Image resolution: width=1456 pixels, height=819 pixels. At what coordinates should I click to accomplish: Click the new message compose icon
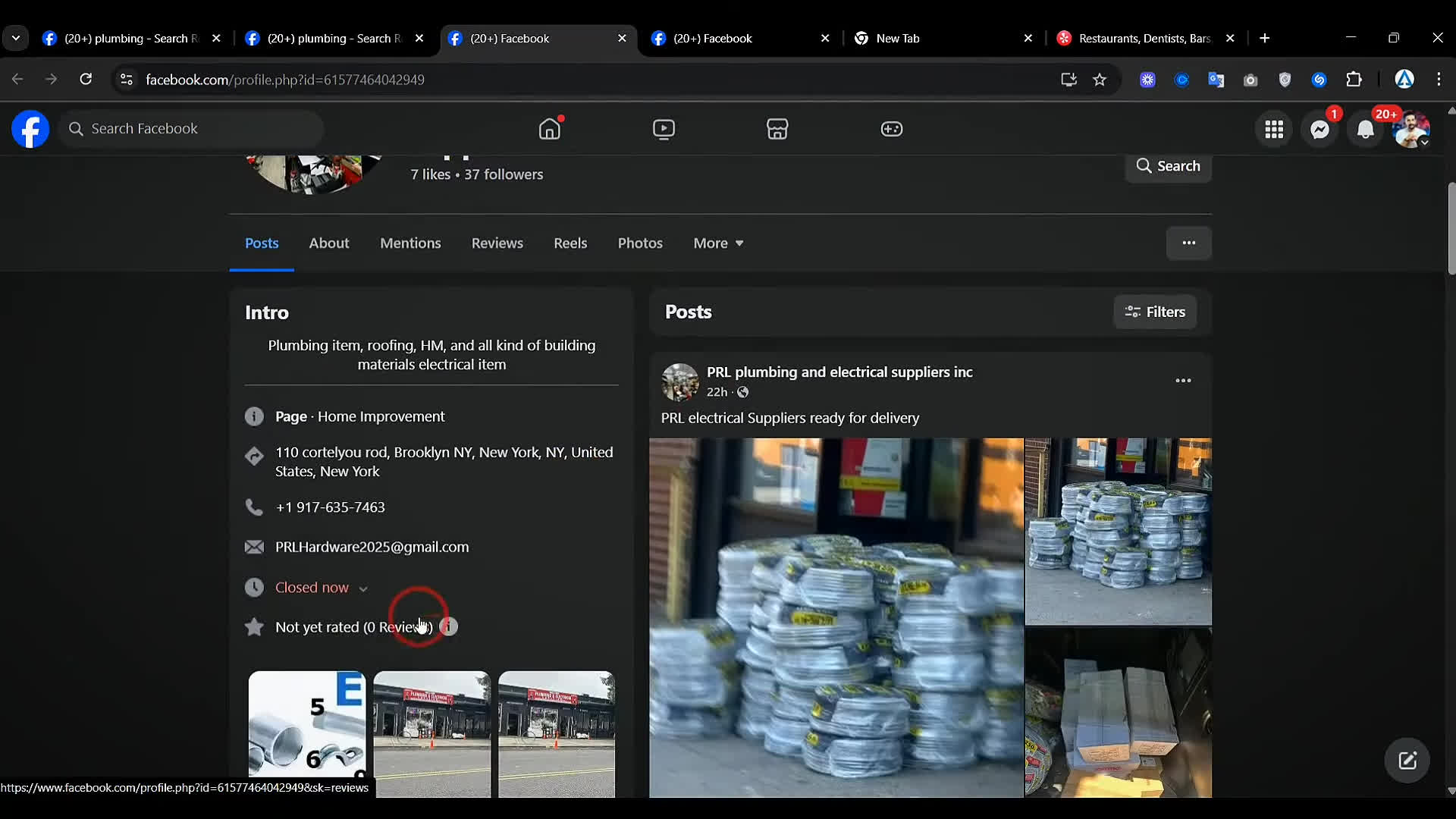pyautogui.click(x=1407, y=761)
